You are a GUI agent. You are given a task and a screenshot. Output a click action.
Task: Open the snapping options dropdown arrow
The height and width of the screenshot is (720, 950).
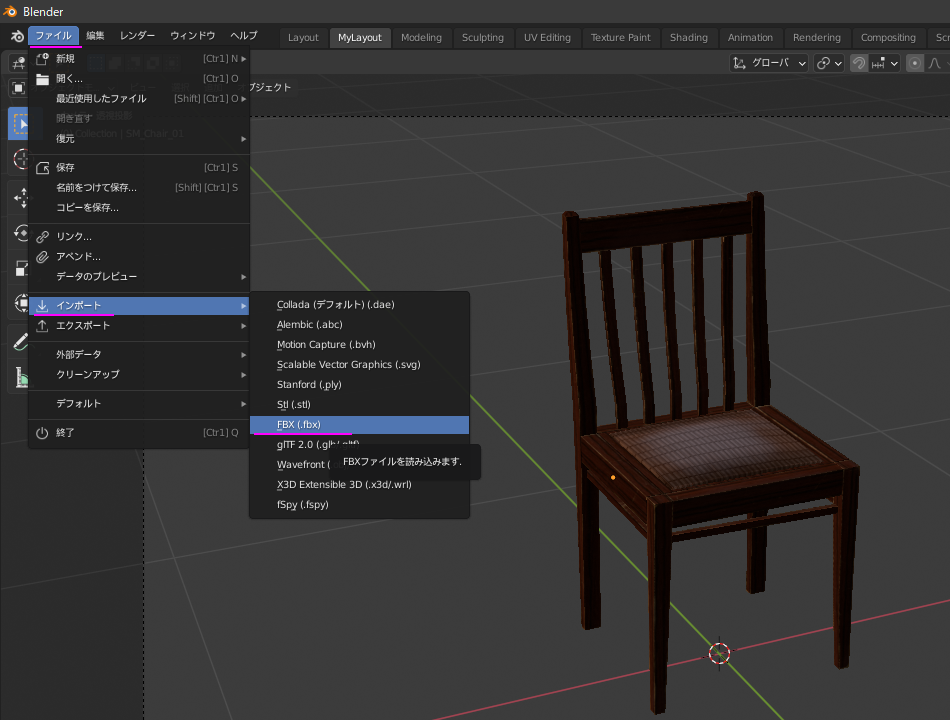[x=896, y=62]
